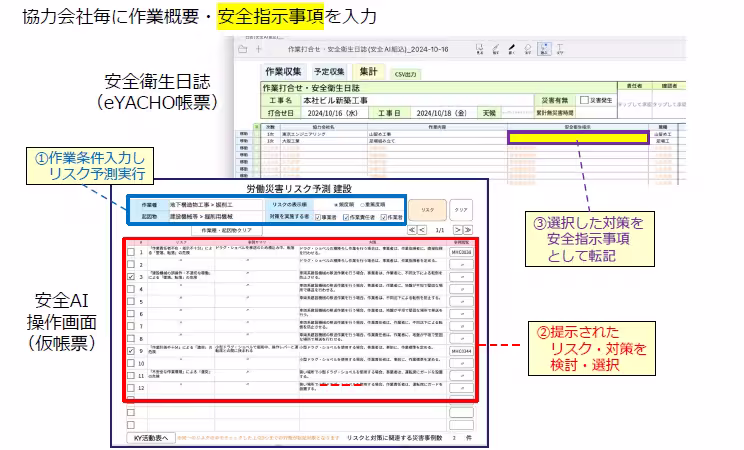Check the box for risk row 10
Image resolution: width=744 pixels, height=450 pixels.
point(131,363)
